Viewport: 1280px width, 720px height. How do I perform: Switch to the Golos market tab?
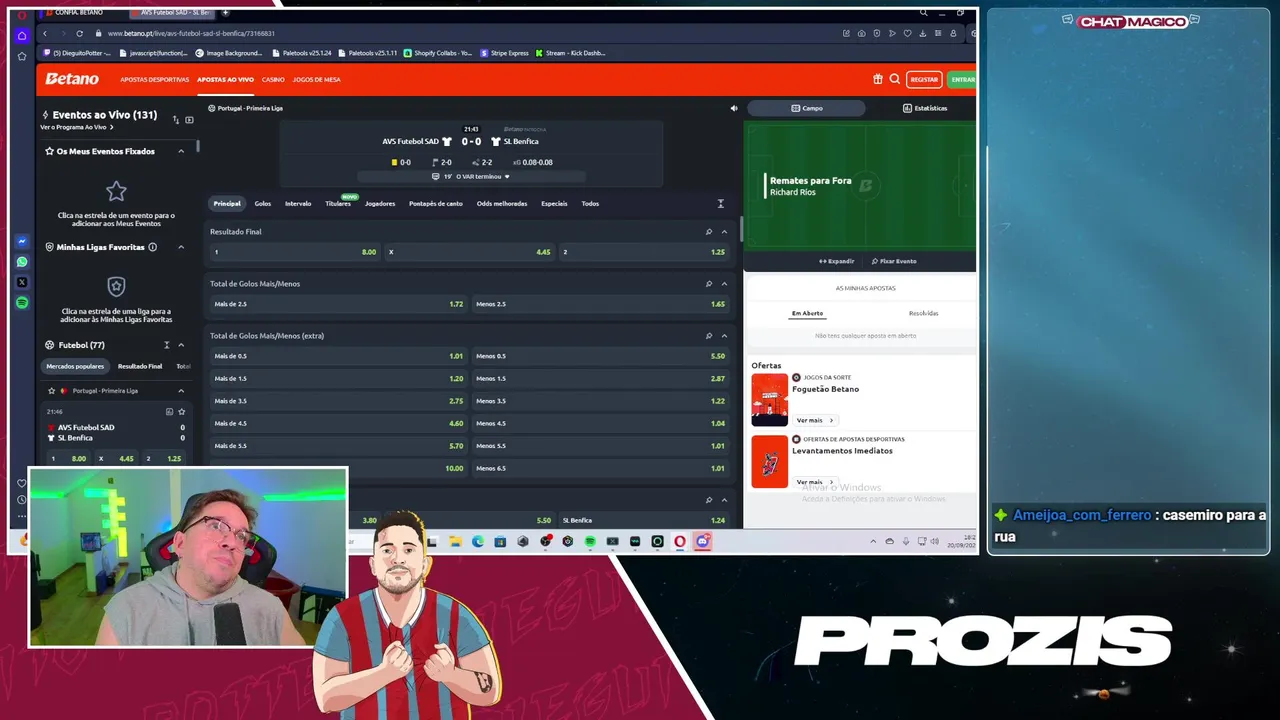click(263, 204)
